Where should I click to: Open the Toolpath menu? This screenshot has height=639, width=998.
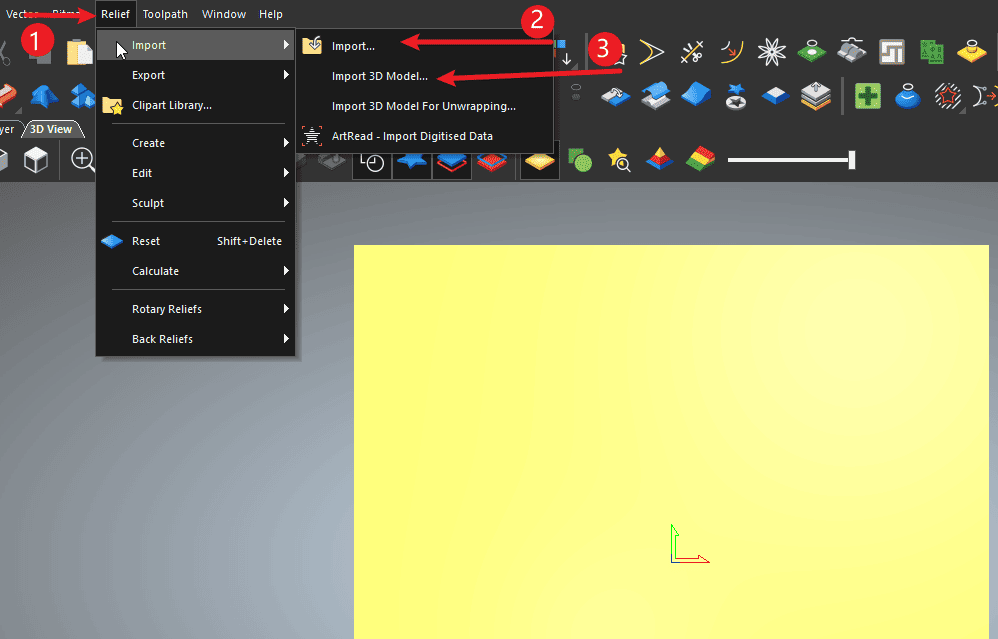pyautogui.click(x=165, y=14)
